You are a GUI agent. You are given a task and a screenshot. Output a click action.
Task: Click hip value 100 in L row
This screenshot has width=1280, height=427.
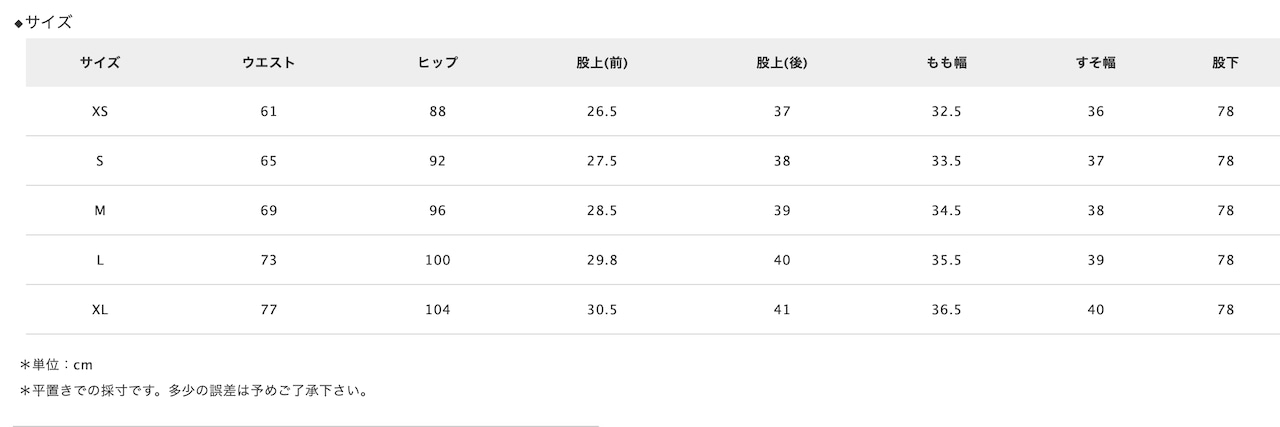coord(438,260)
